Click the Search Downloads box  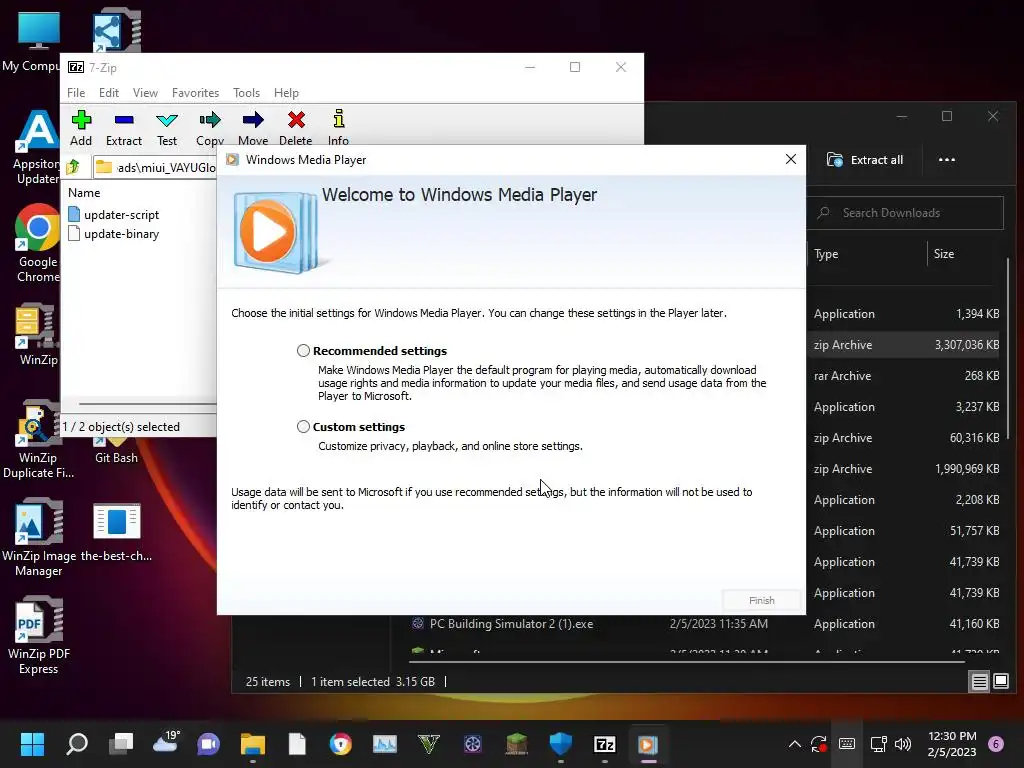(x=905, y=213)
